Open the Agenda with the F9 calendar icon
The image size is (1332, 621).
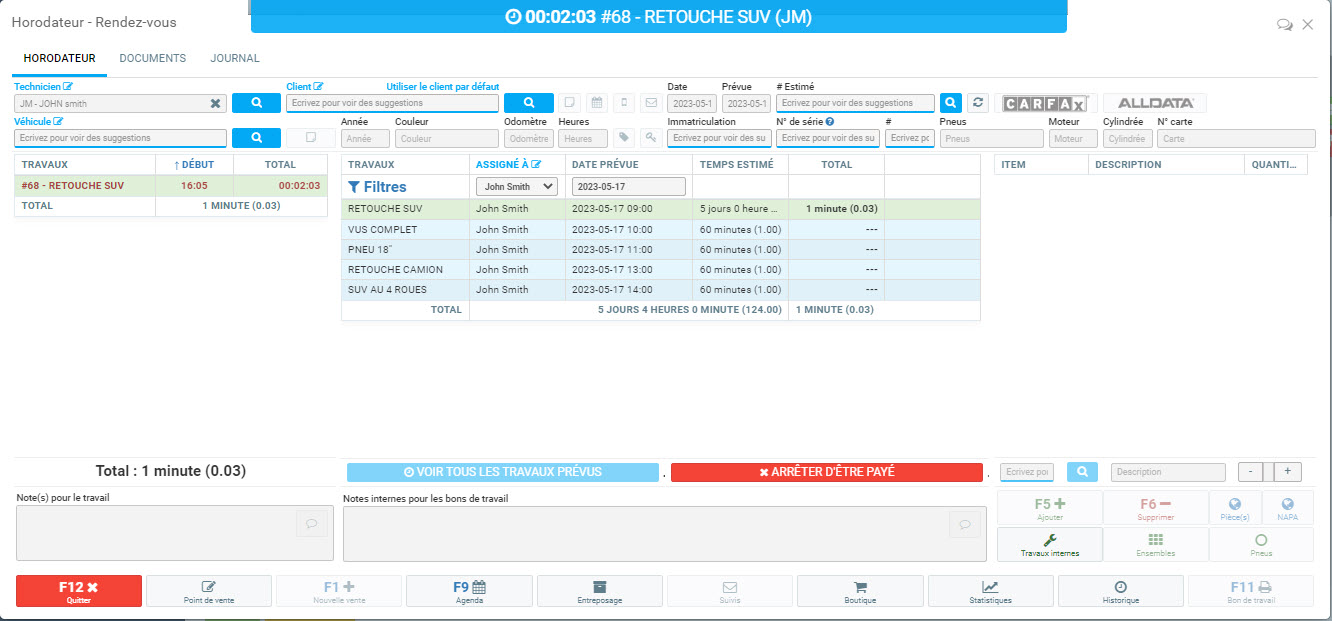point(468,591)
